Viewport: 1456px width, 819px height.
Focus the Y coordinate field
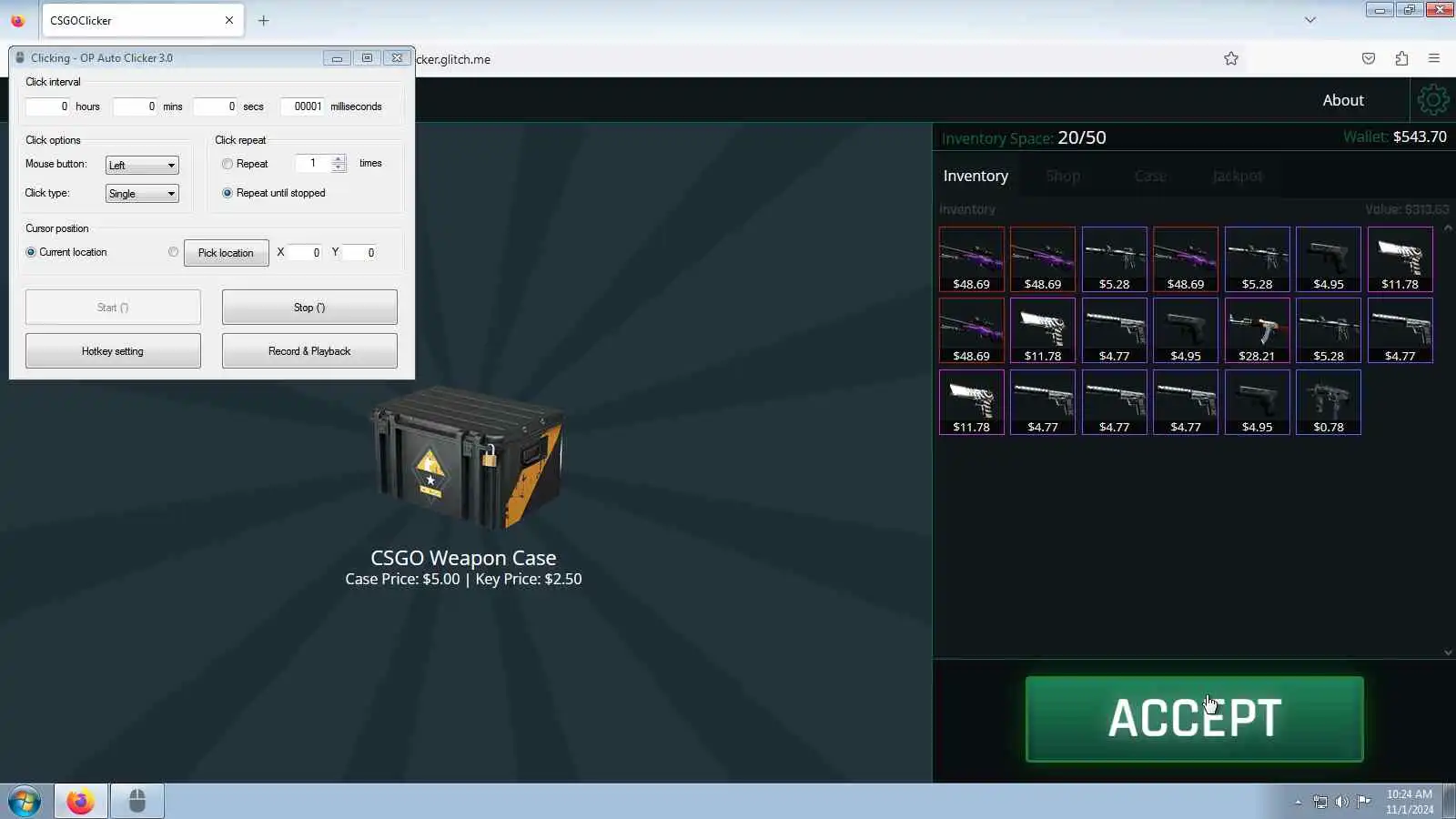(359, 252)
